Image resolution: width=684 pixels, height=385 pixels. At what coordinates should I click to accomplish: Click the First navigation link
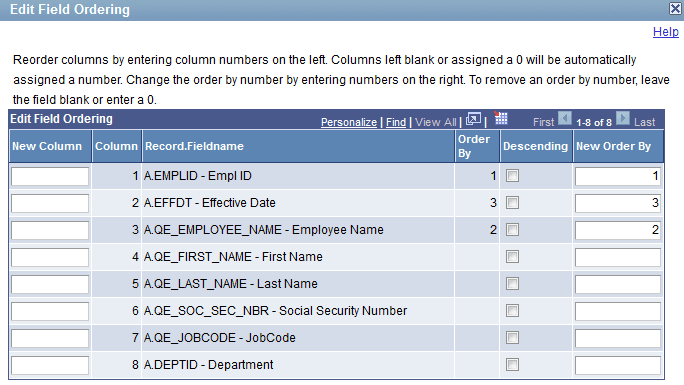[x=544, y=123]
